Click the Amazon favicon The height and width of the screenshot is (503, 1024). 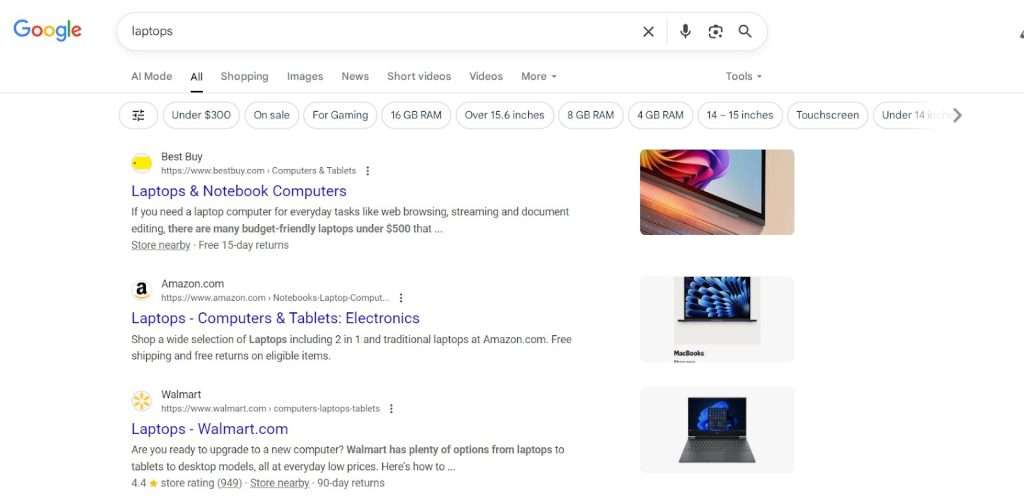click(142, 290)
